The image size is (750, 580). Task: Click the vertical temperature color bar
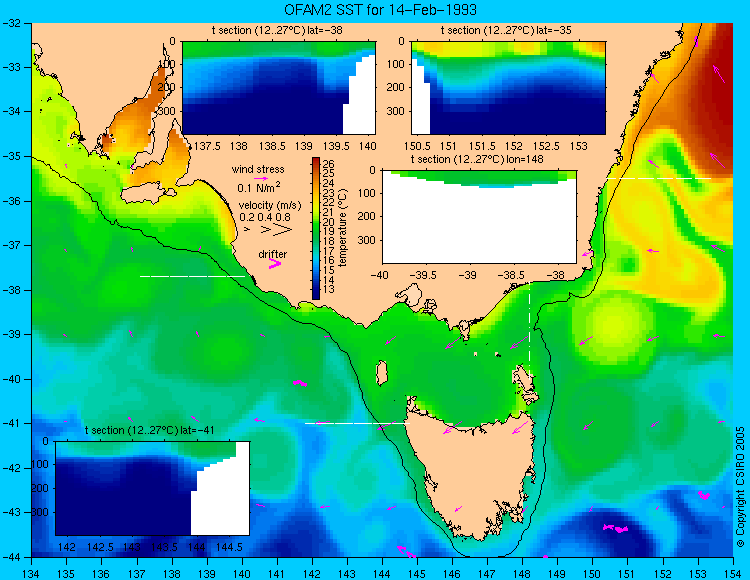point(316,229)
